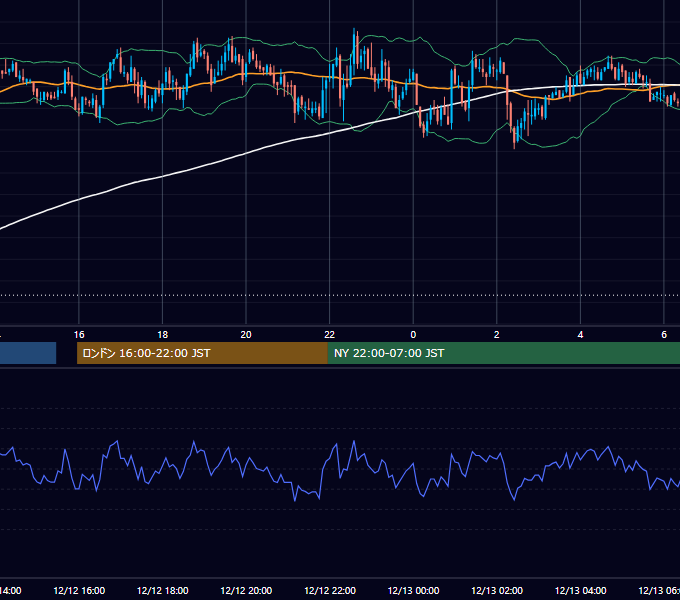Image resolution: width=680 pixels, height=600 pixels.
Task: Click the blue session bar before London
Action: click(28, 353)
